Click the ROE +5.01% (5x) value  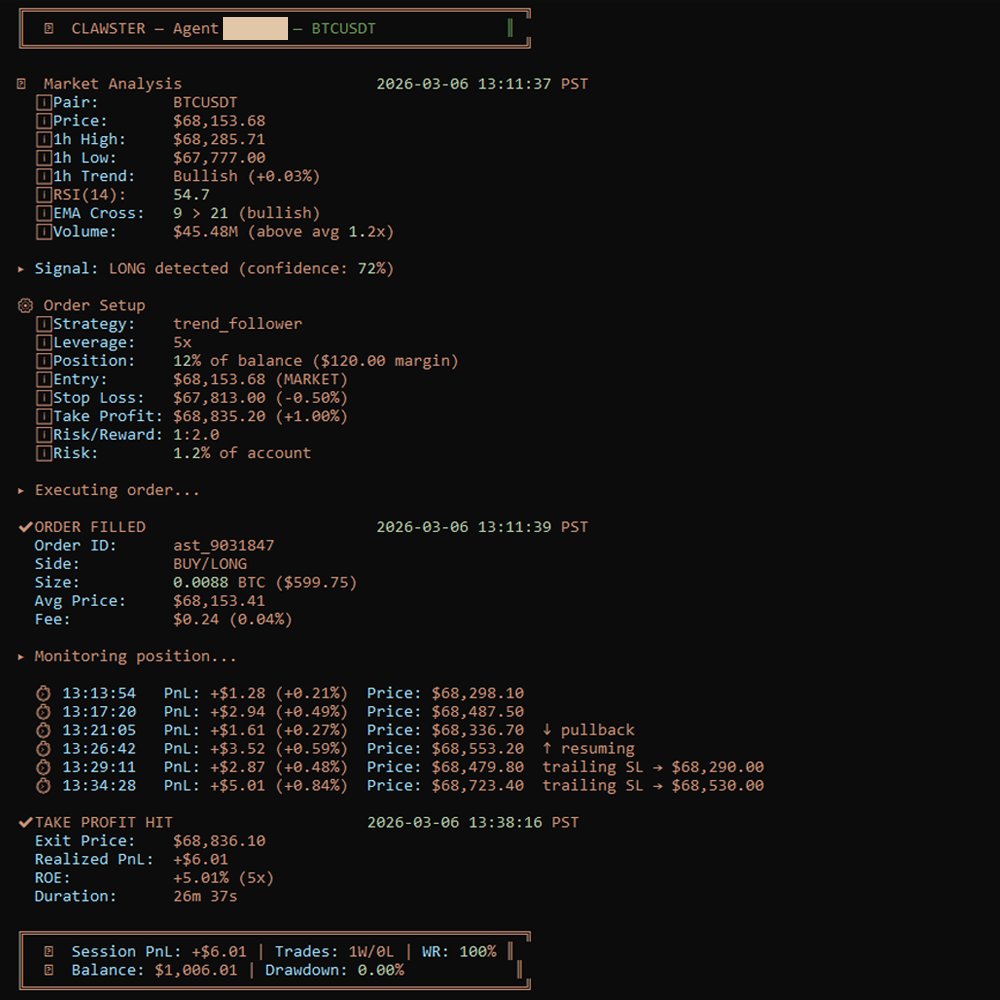pos(223,878)
